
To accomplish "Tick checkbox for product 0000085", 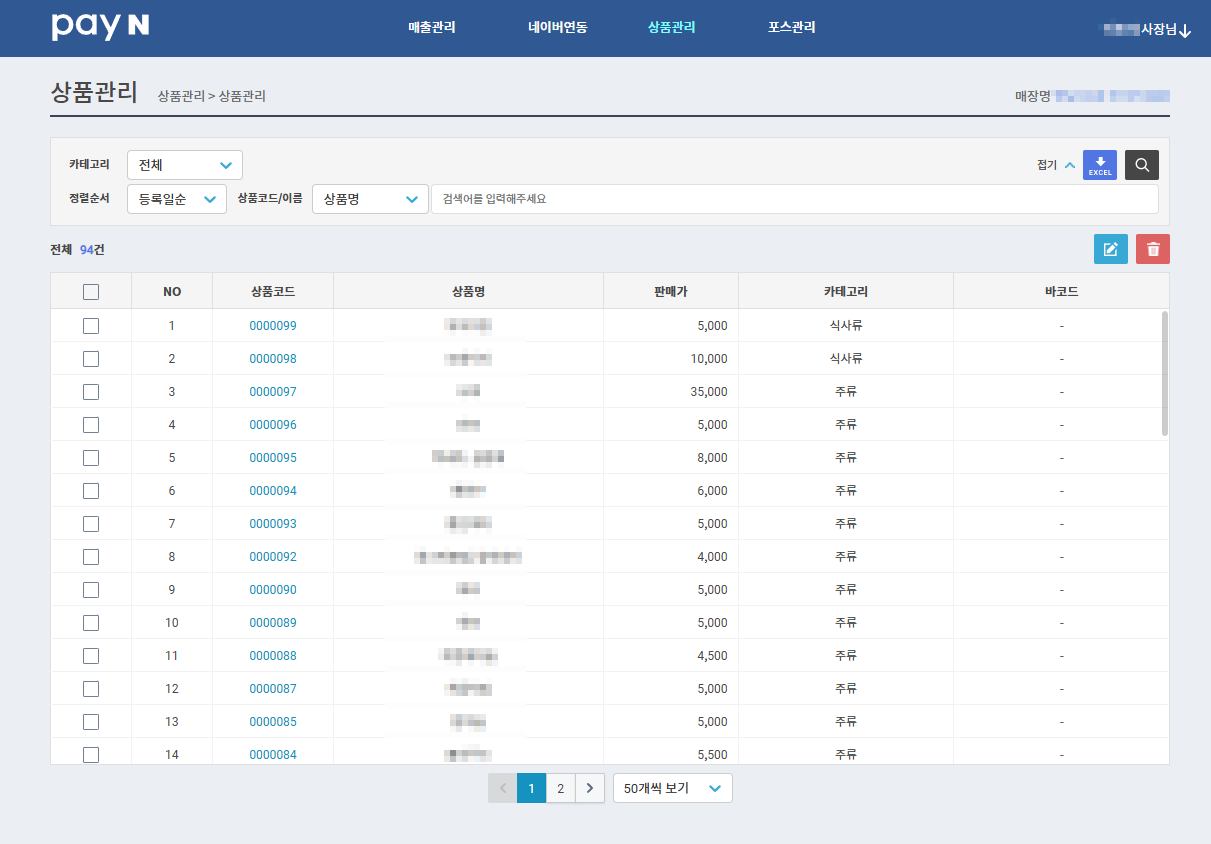I will pos(91,721).
